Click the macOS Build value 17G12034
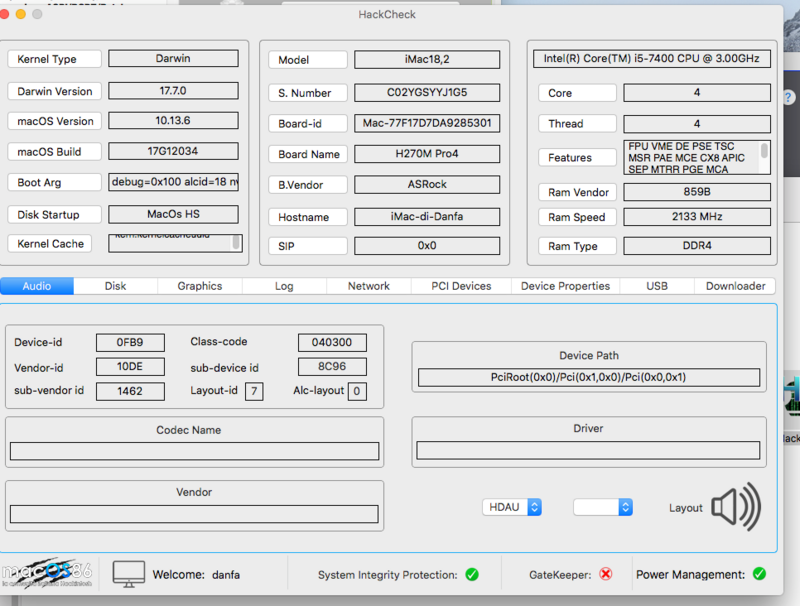Viewport: 800px width, 606px height. click(x=173, y=151)
